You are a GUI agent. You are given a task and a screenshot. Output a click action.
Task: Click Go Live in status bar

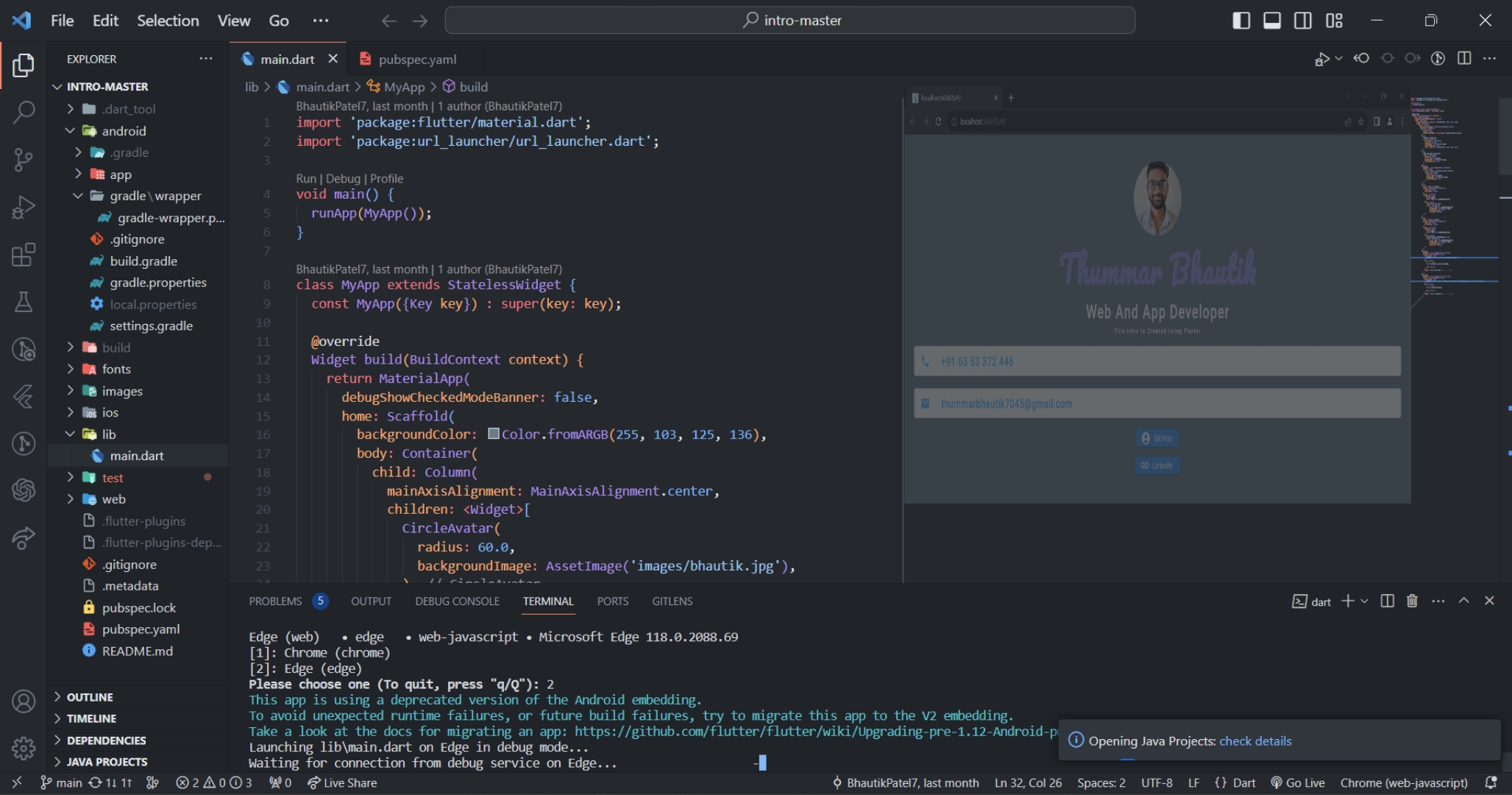[x=1298, y=782]
